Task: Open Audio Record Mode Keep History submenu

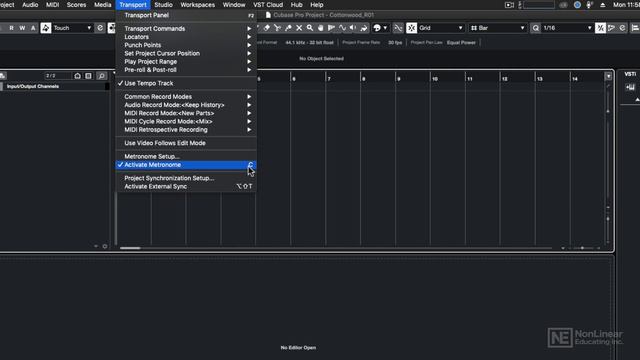Action: click(186, 105)
